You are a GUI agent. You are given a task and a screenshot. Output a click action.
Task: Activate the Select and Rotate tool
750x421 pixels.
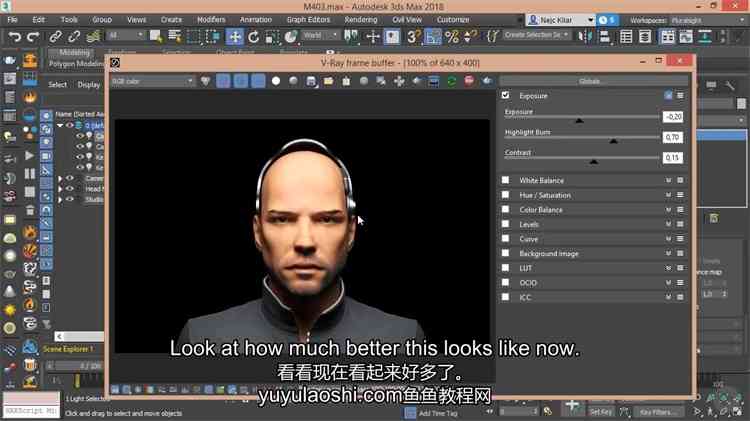(254, 36)
